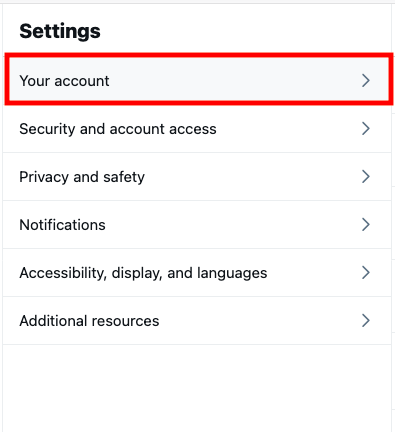Open the Additional resources section

[197, 321]
